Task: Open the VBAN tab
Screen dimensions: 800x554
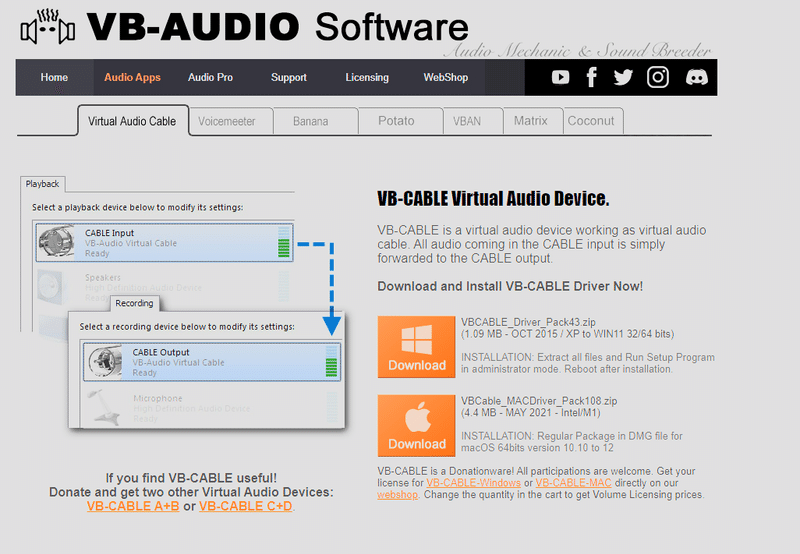Action: tap(467, 121)
